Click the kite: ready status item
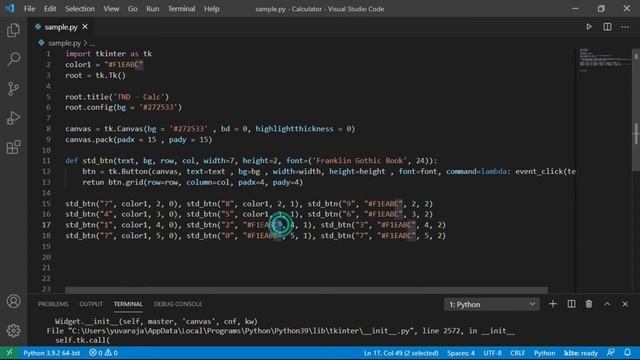The height and width of the screenshot is (360, 640). point(580,353)
